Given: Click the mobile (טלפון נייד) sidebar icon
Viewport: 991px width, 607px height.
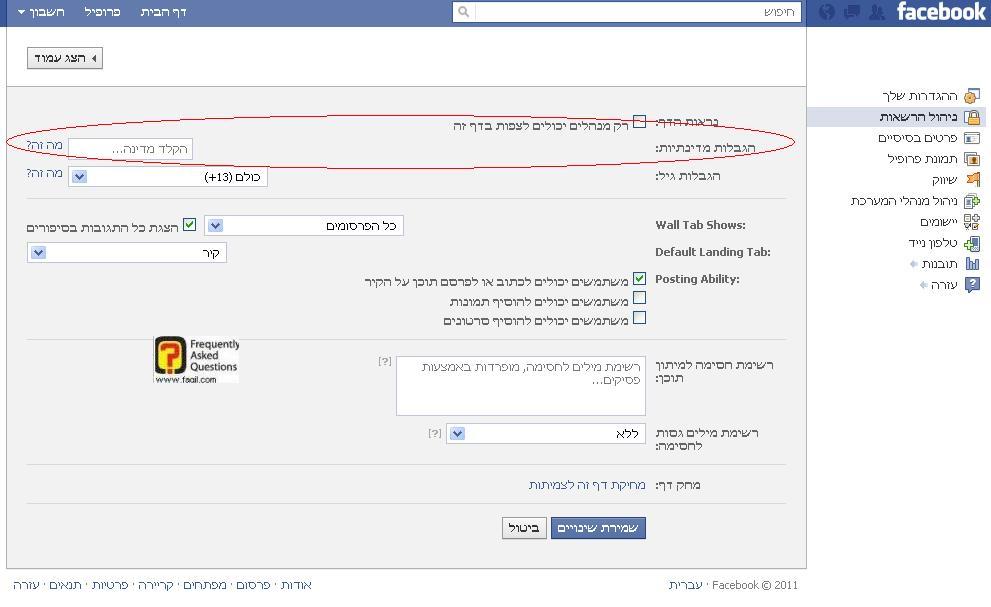Looking at the screenshot, I should click(971, 243).
